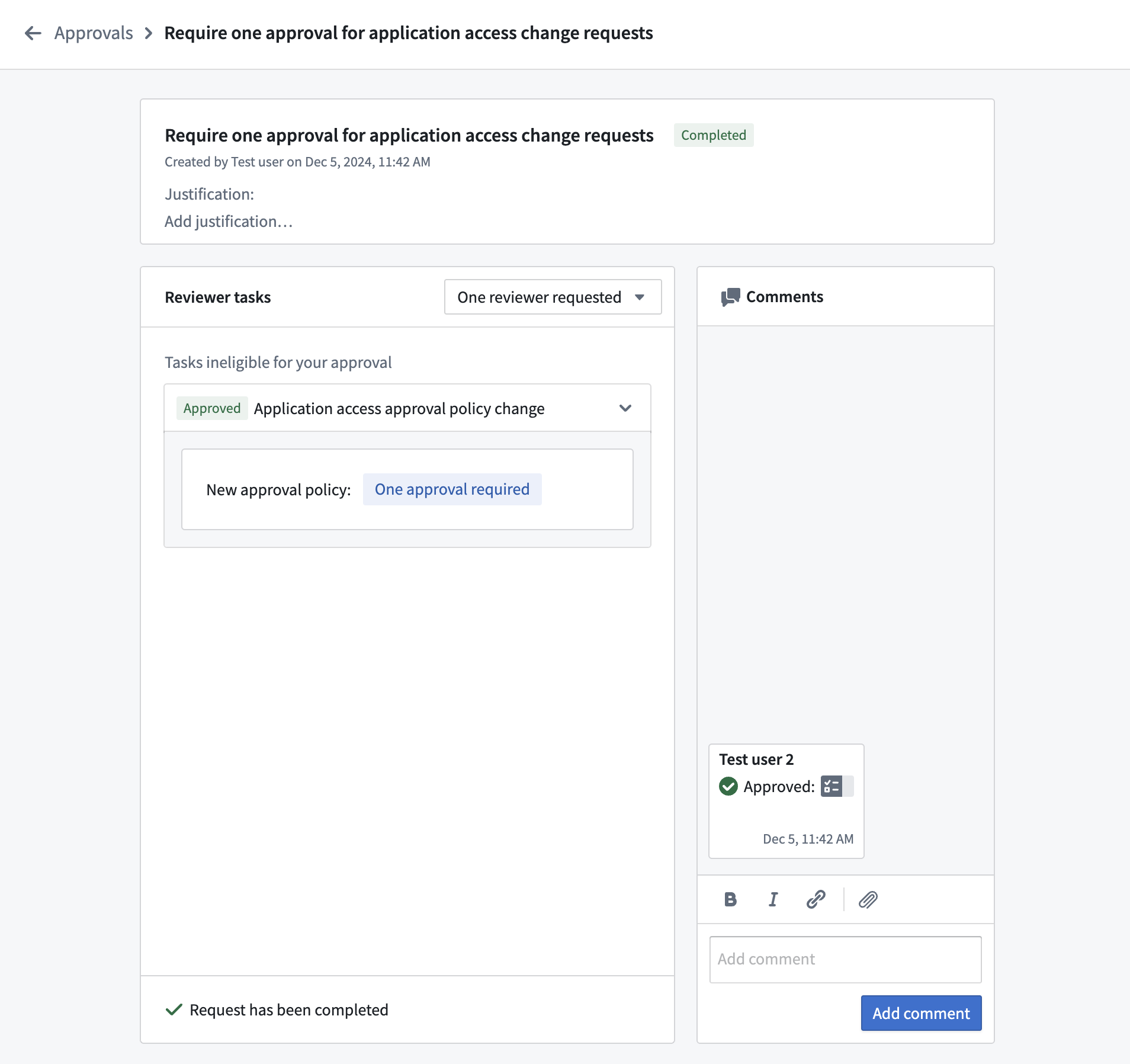Image resolution: width=1130 pixels, height=1064 pixels.
Task: Click the breadcrumb page title text
Action: coord(409,33)
